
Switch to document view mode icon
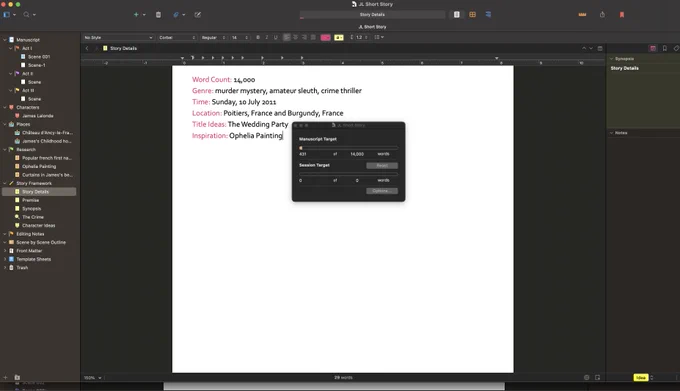(457, 14)
